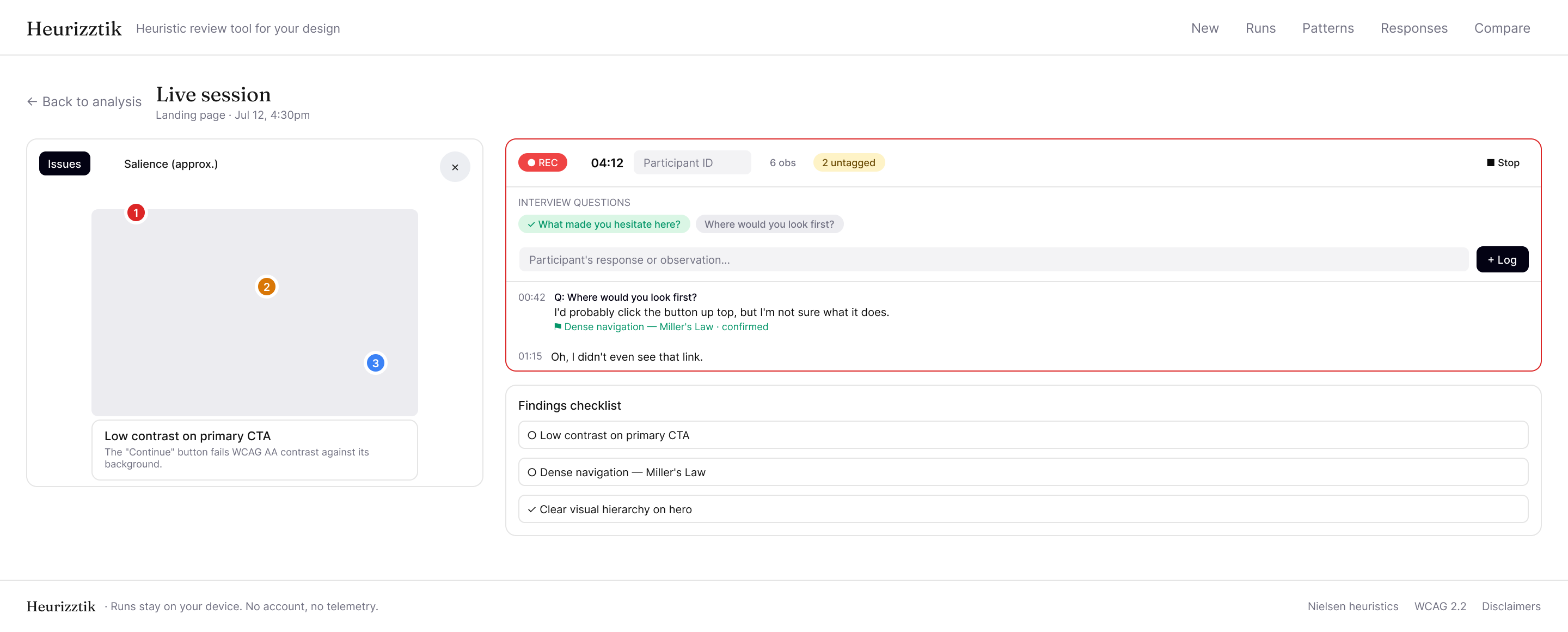This screenshot has height=632, width=1568.
Task: Open the Responses page
Action: click(x=1413, y=28)
